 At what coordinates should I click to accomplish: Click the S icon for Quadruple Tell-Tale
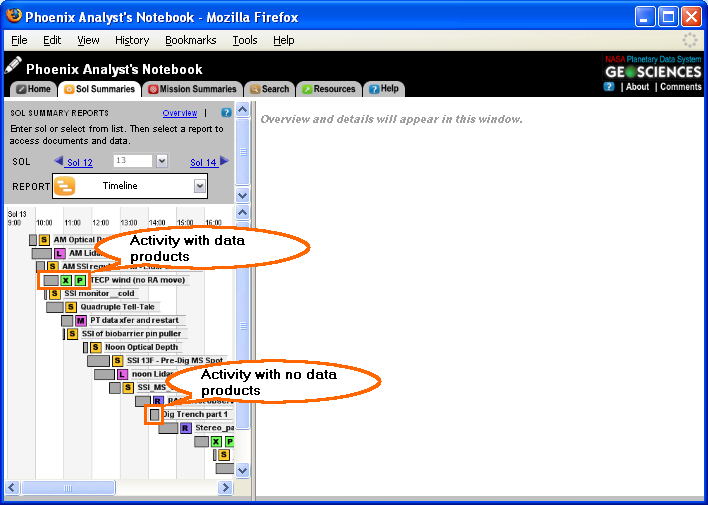click(71, 307)
